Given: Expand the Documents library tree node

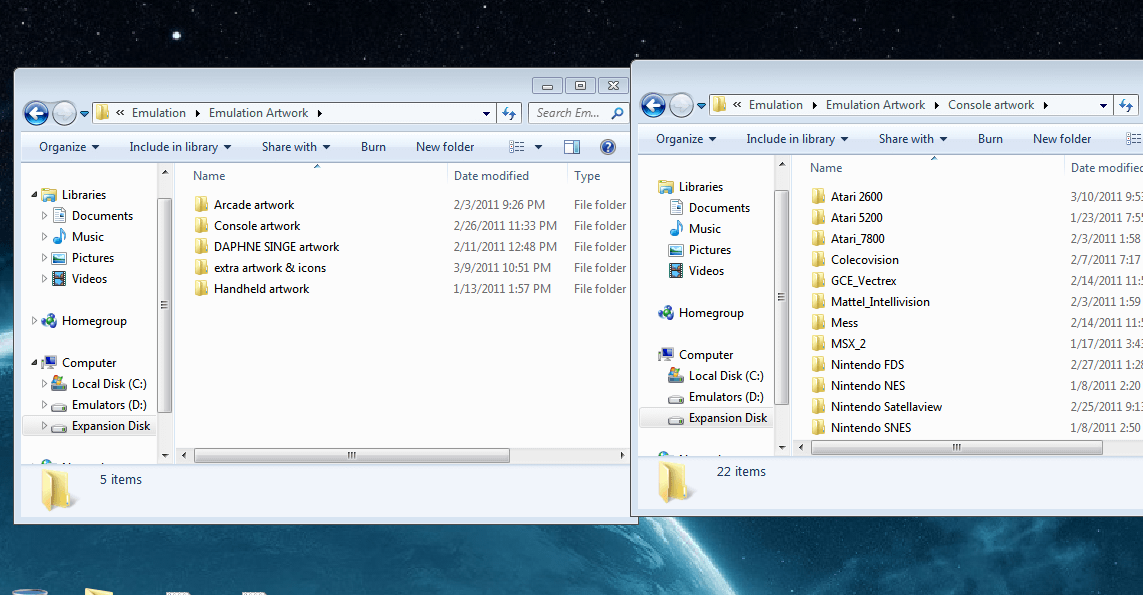Looking at the screenshot, I should tap(45, 216).
